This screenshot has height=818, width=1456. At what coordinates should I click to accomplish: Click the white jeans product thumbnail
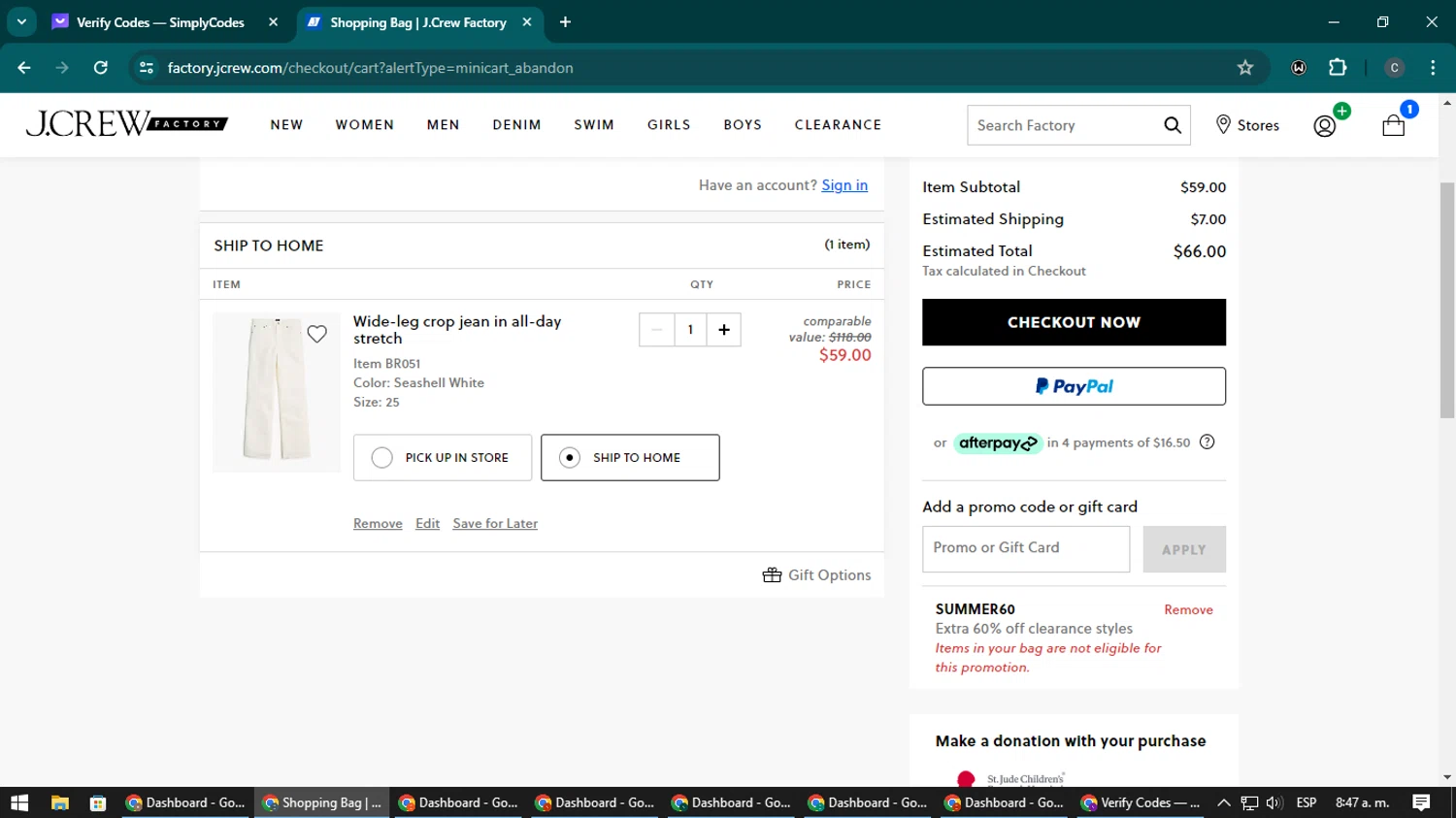277,392
